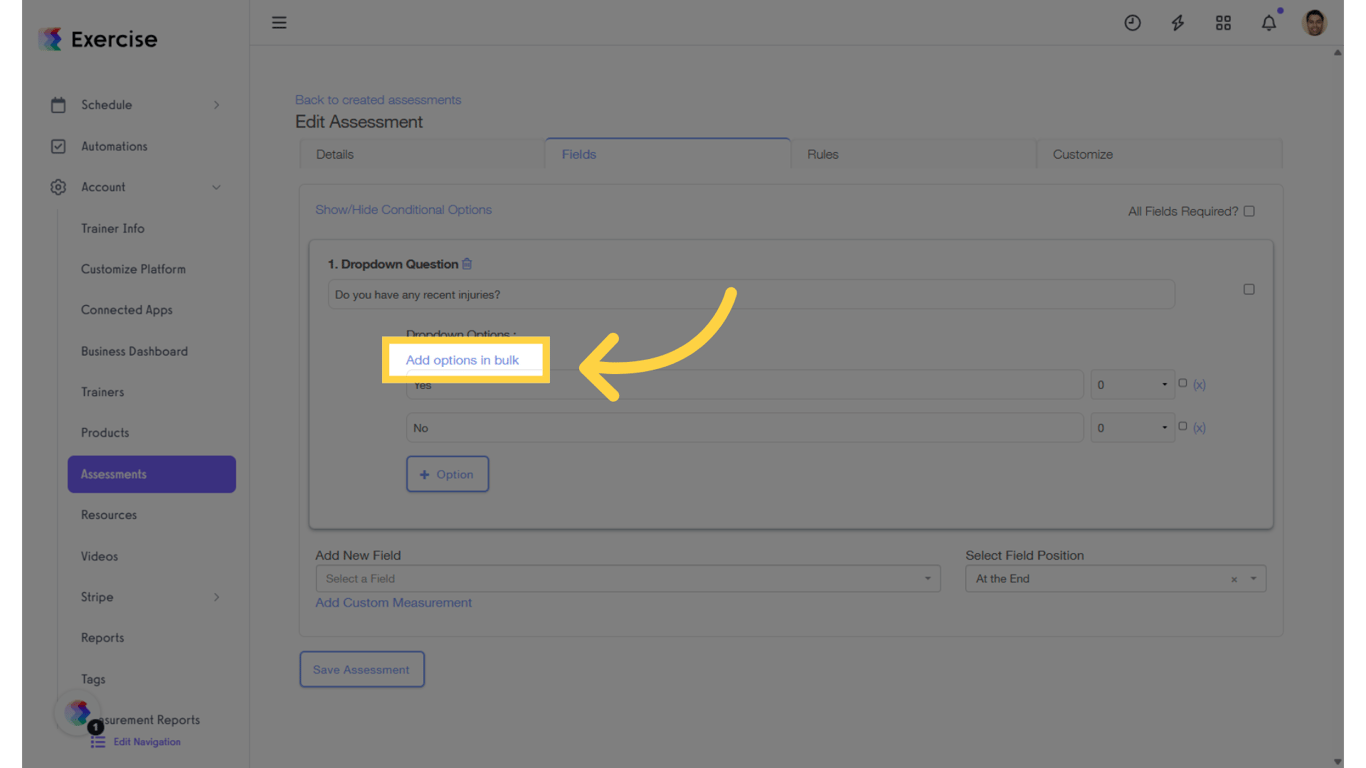The image size is (1366, 768).
Task: Toggle the checkbox beside the injury question
Action: click(x=1249, y=289)
